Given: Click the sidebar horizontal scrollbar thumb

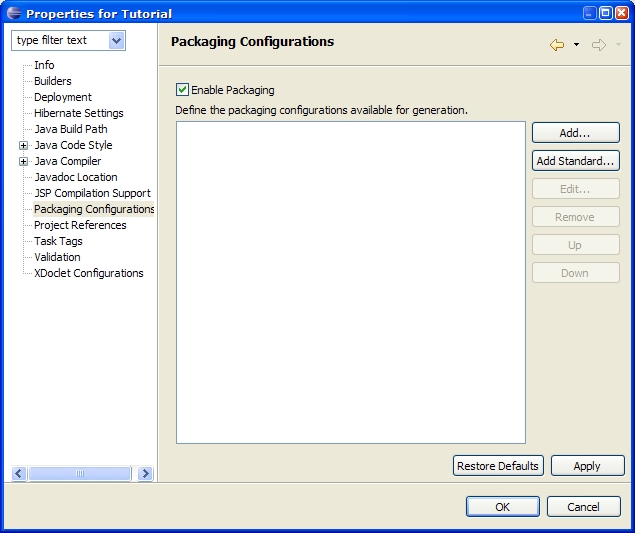Looking at the screenshot, I should pos(80,473).
